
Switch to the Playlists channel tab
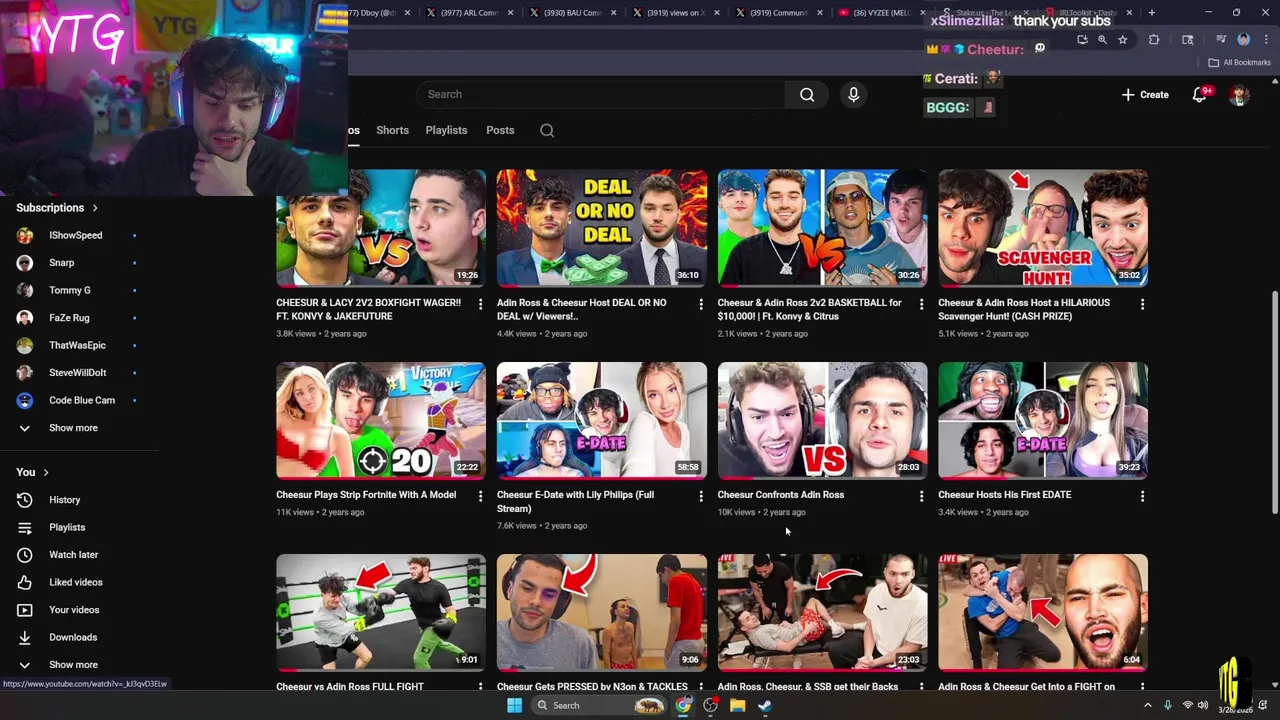tap(446, 130)
